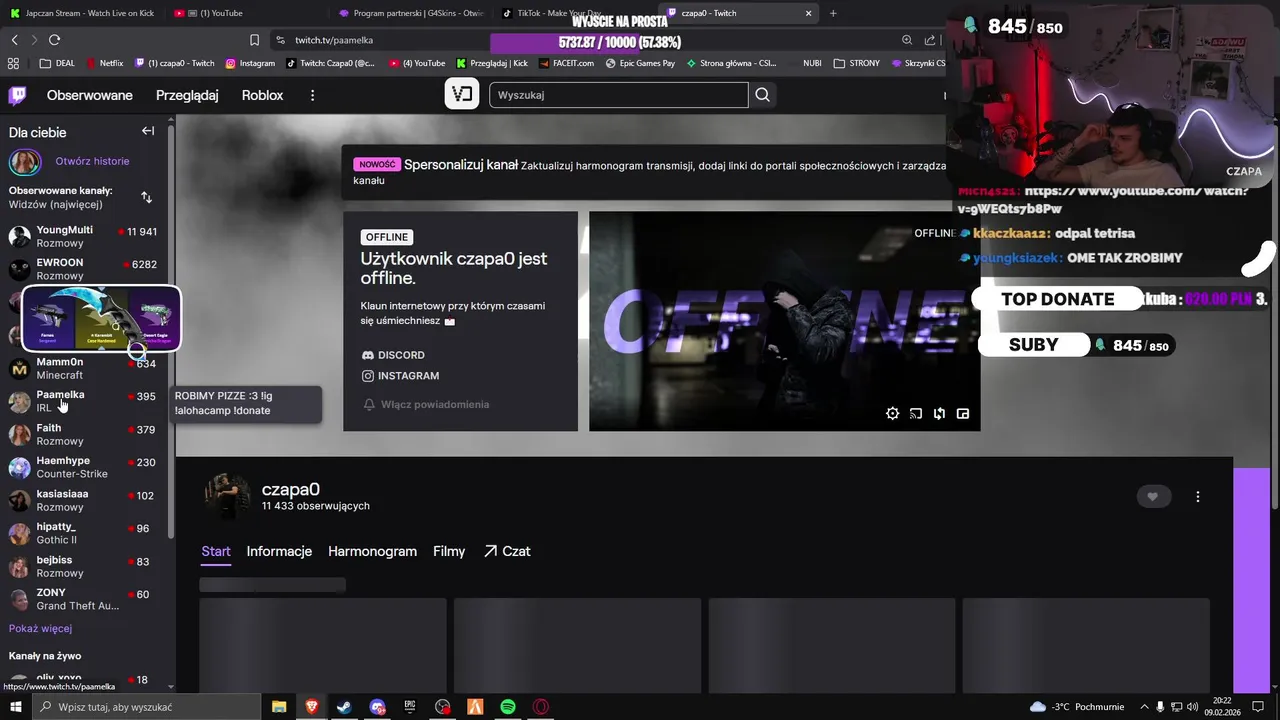Click the rotate icon in the player controls
The image size is (1280, 720).
click(939, 413)
